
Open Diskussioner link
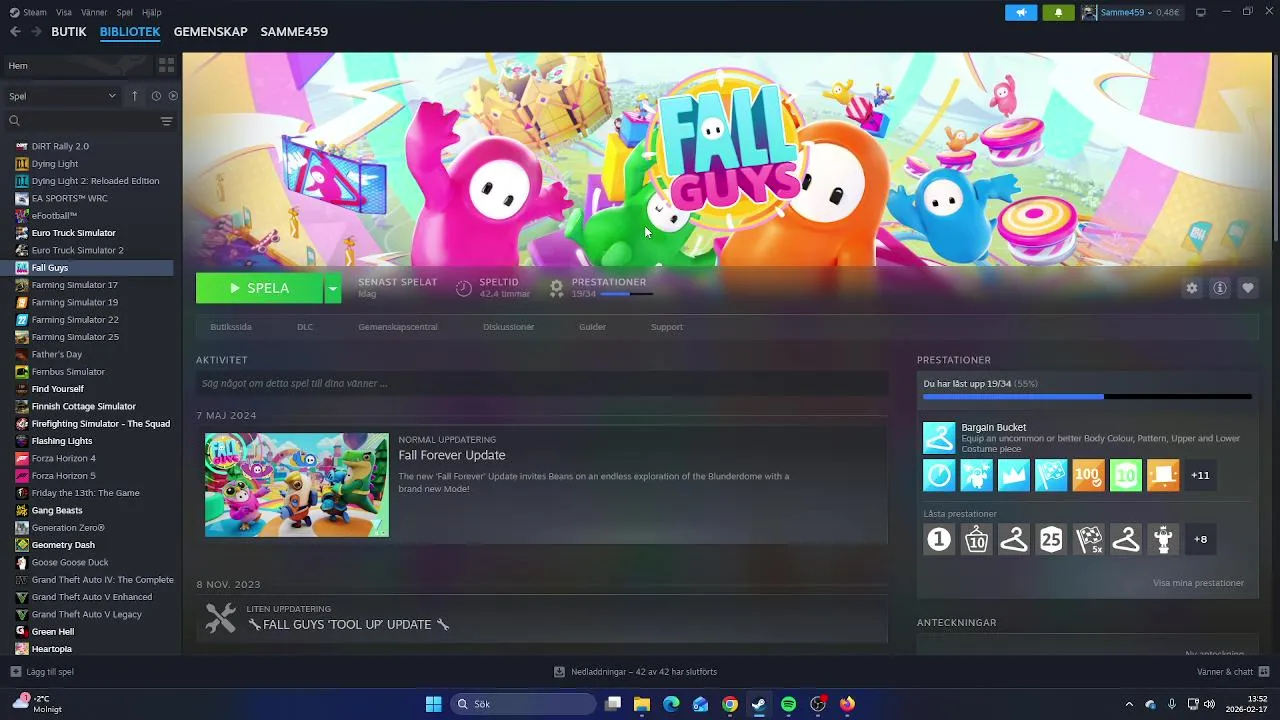coord(509,327)
